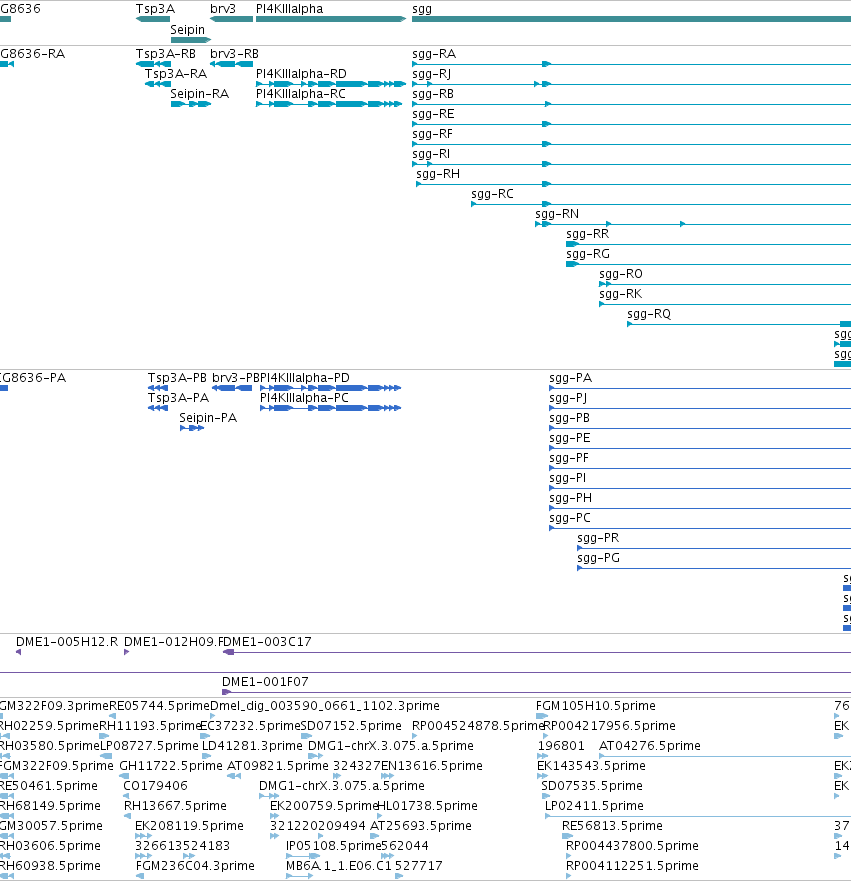This screenshot has height=881, width=851.
Task: Select PI4KIIIalpha-RC transcript label
Action: [x=301, y=94]
